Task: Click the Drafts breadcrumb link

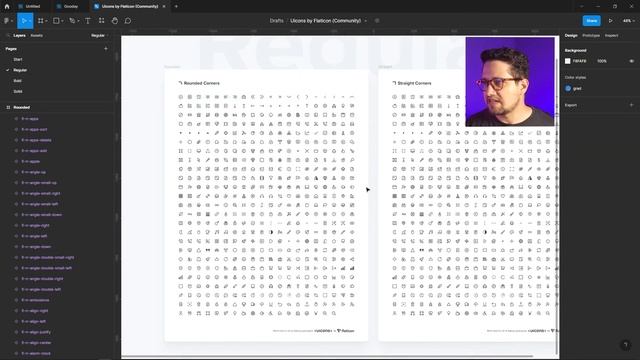Action: click(276, 21)
